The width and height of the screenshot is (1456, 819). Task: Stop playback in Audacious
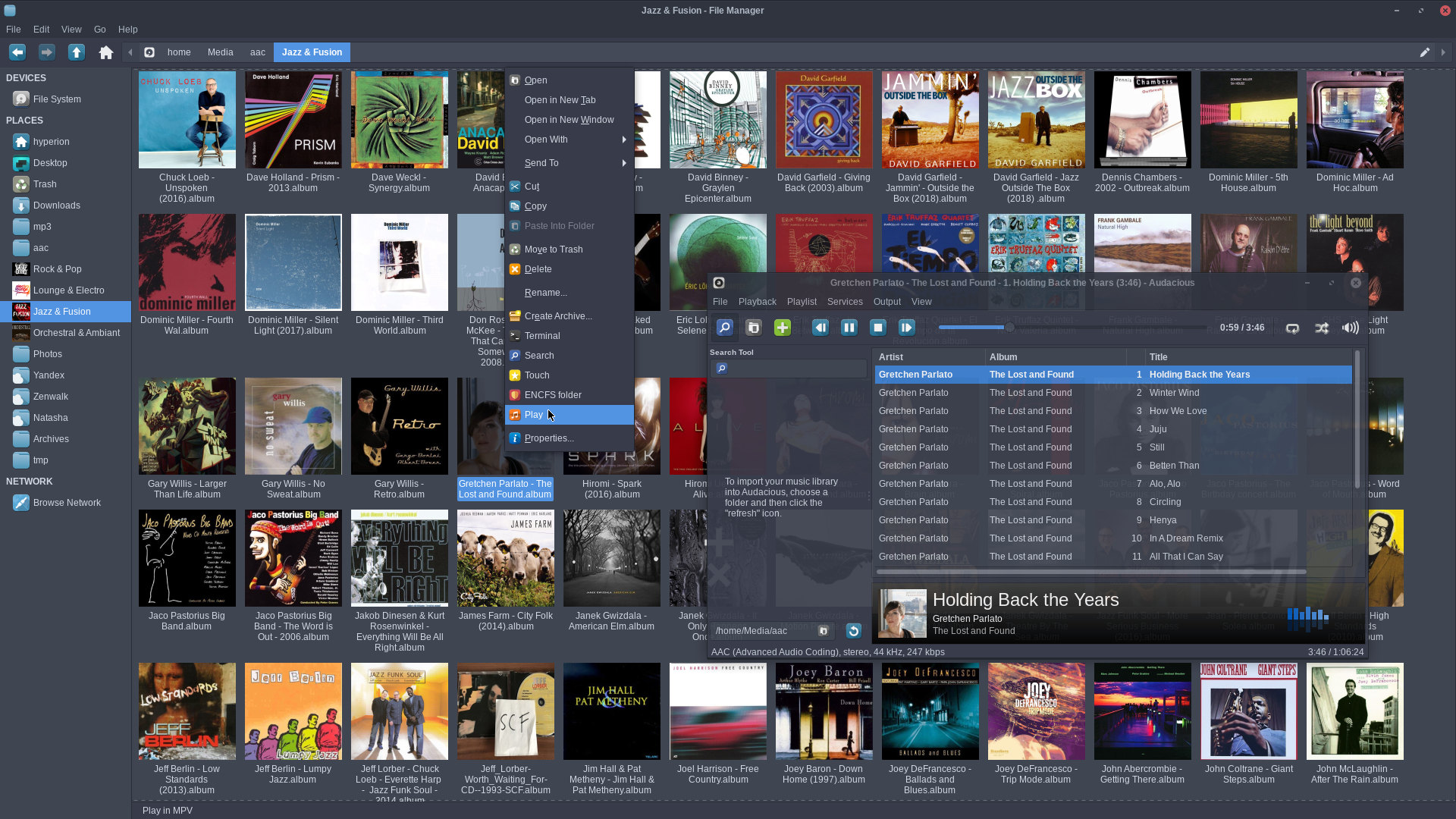[878, 328]
